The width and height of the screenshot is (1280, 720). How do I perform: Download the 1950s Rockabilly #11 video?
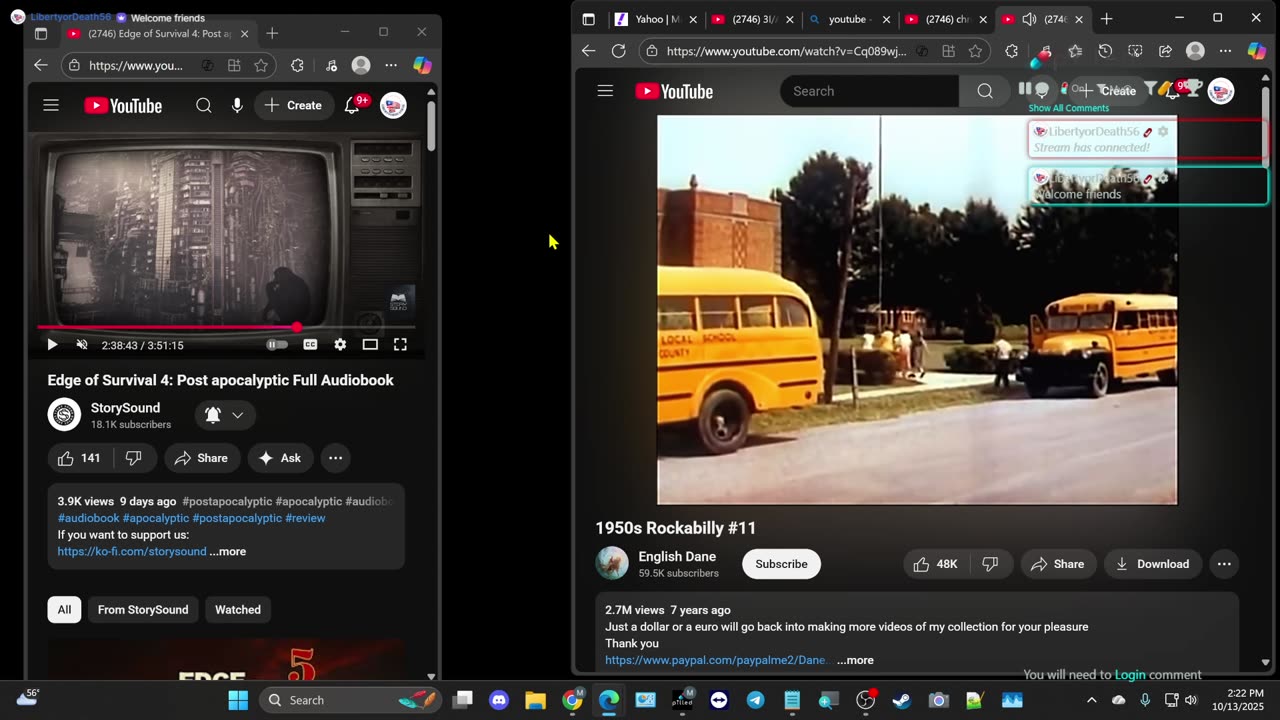click(1152, 564)
